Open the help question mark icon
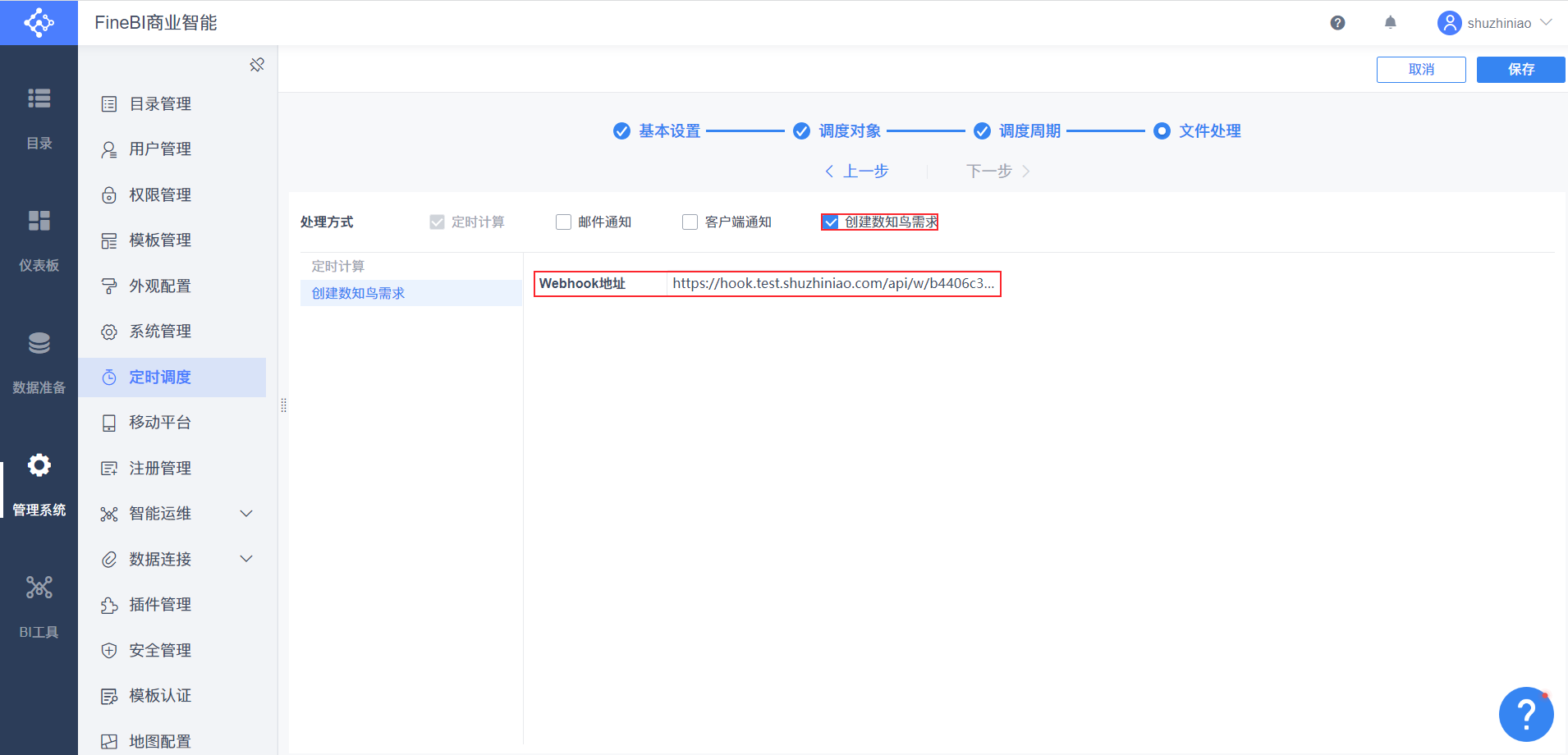 click(1337, 23)
